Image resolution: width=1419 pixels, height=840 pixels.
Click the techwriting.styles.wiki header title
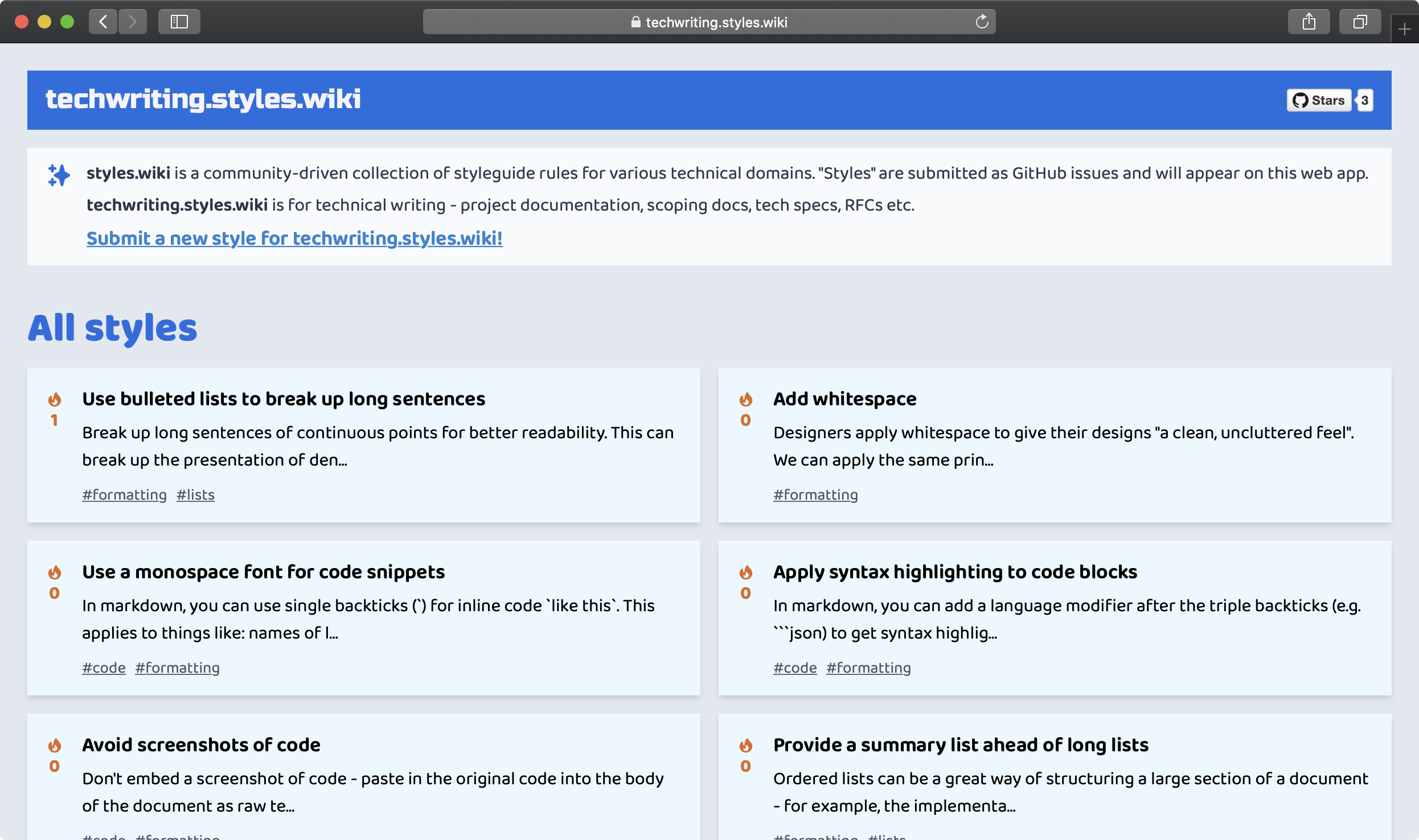coord(203,99)
